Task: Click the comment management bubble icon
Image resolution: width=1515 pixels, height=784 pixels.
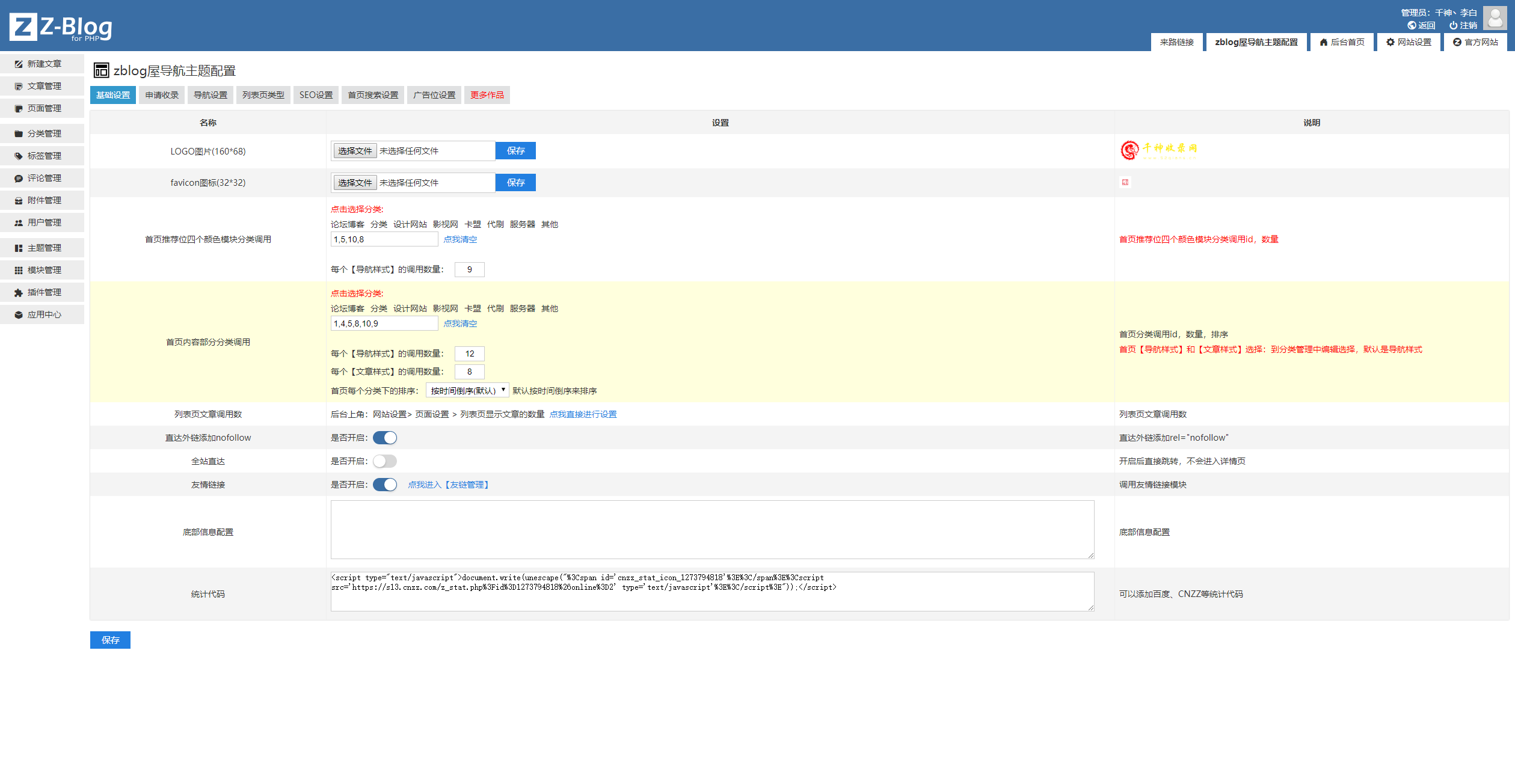Action: pyautogui.click(x=19, y=178)
